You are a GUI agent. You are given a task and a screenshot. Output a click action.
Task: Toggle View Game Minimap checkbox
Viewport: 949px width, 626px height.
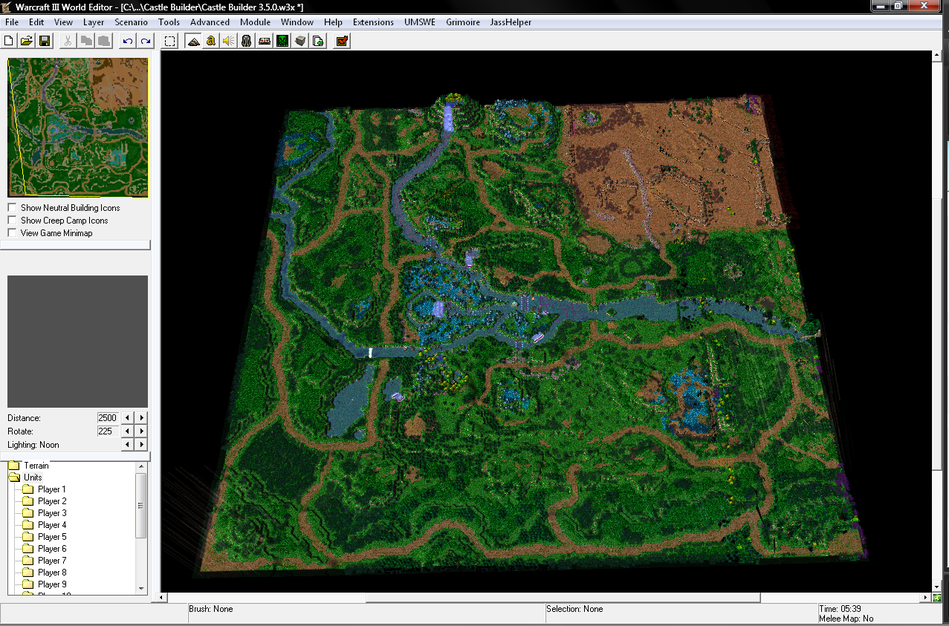pos(12,232)
